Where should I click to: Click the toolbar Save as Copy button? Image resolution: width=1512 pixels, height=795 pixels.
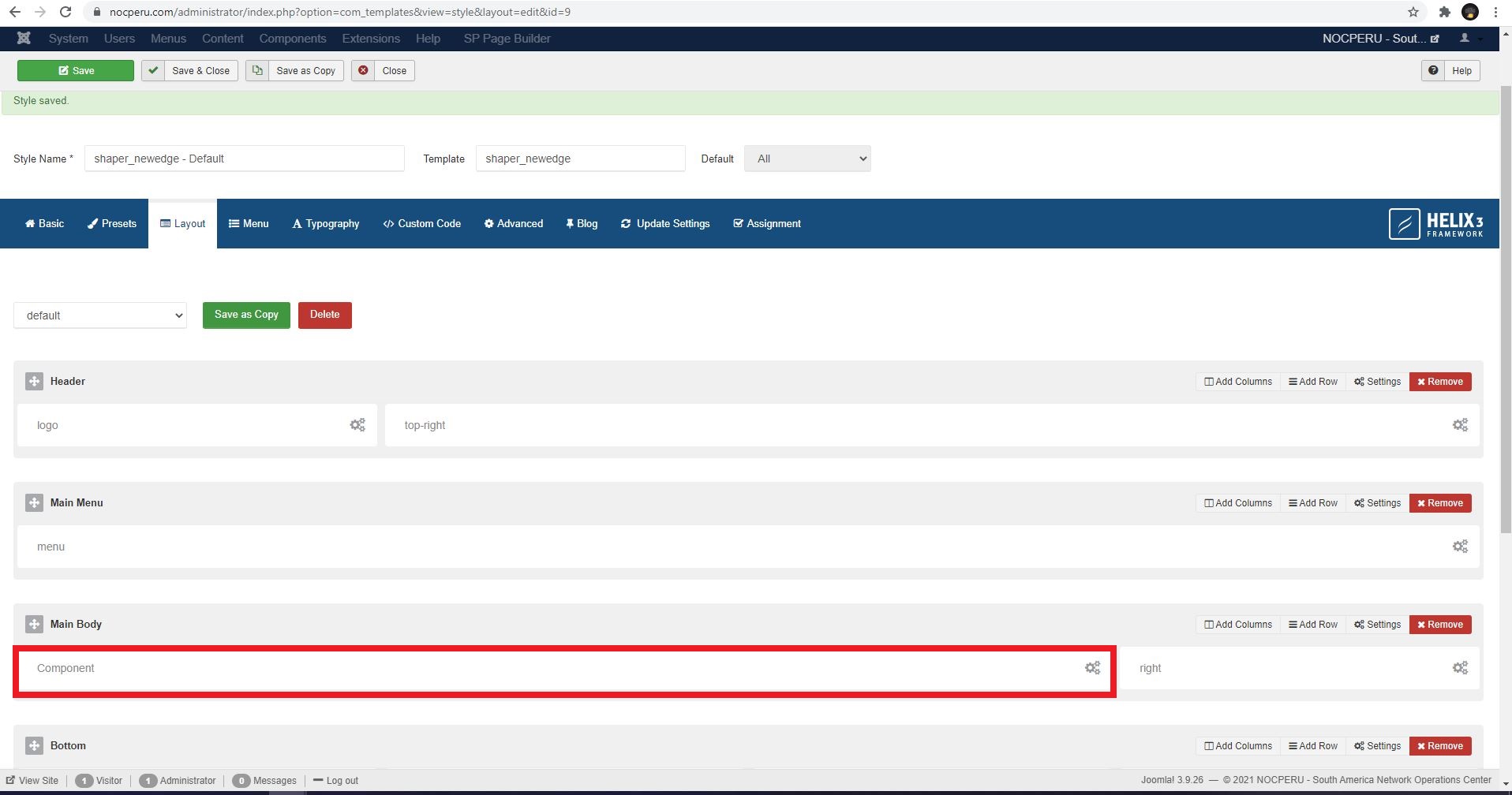click(x=294, y=71)
